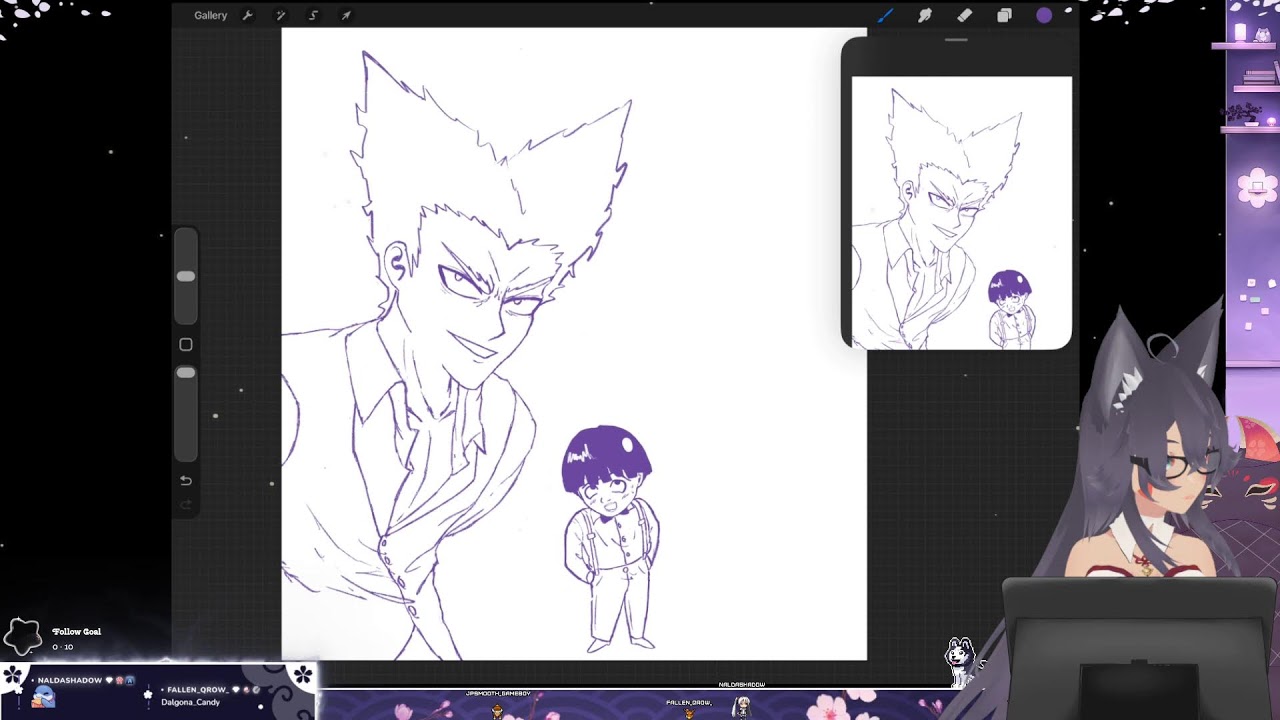Open the Layers panel
The height and width of the screenshot is (720, 1280).
tap(1004, 15)
